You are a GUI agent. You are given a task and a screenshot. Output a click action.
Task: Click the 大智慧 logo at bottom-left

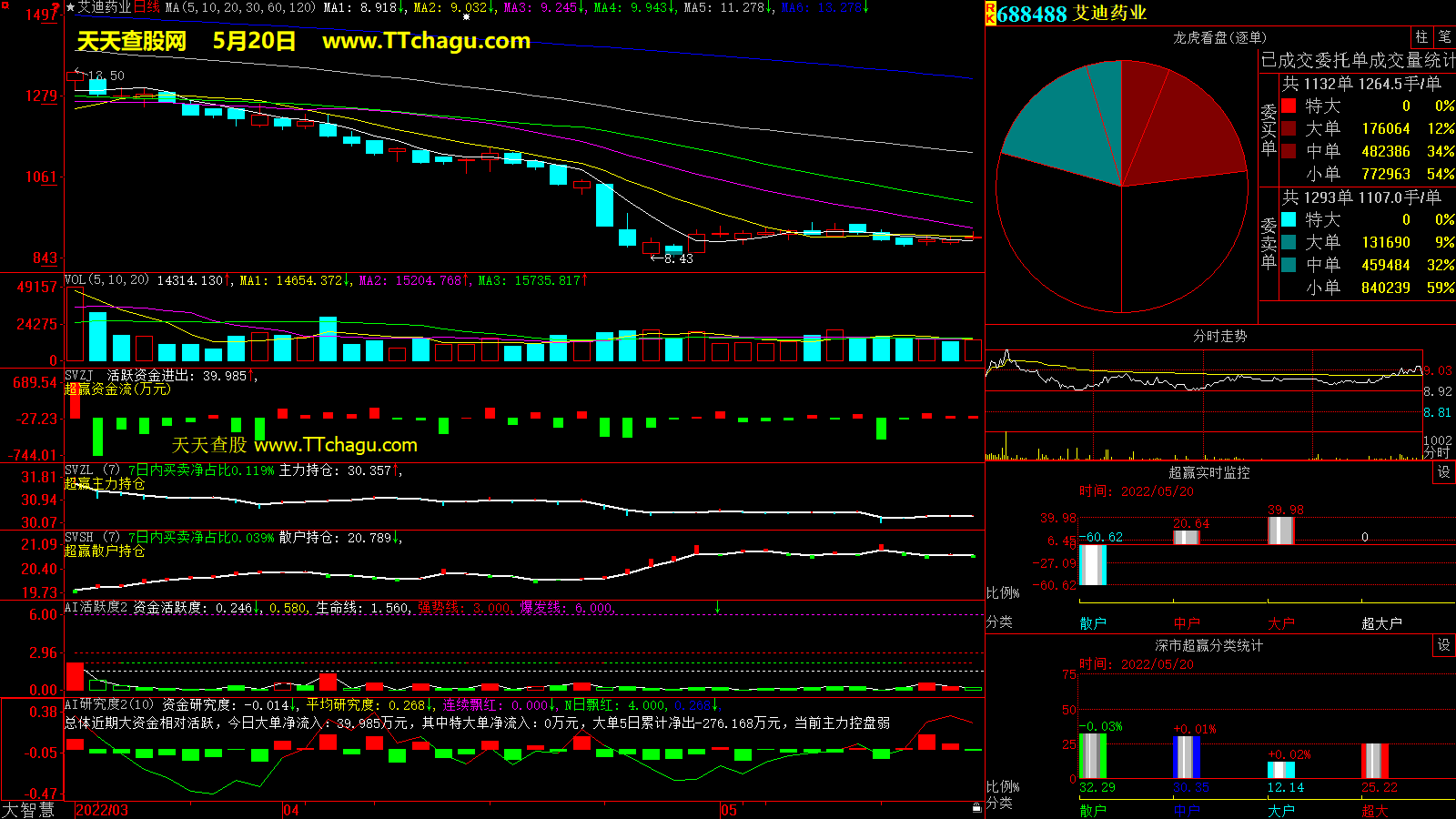(x=28, y=810)
